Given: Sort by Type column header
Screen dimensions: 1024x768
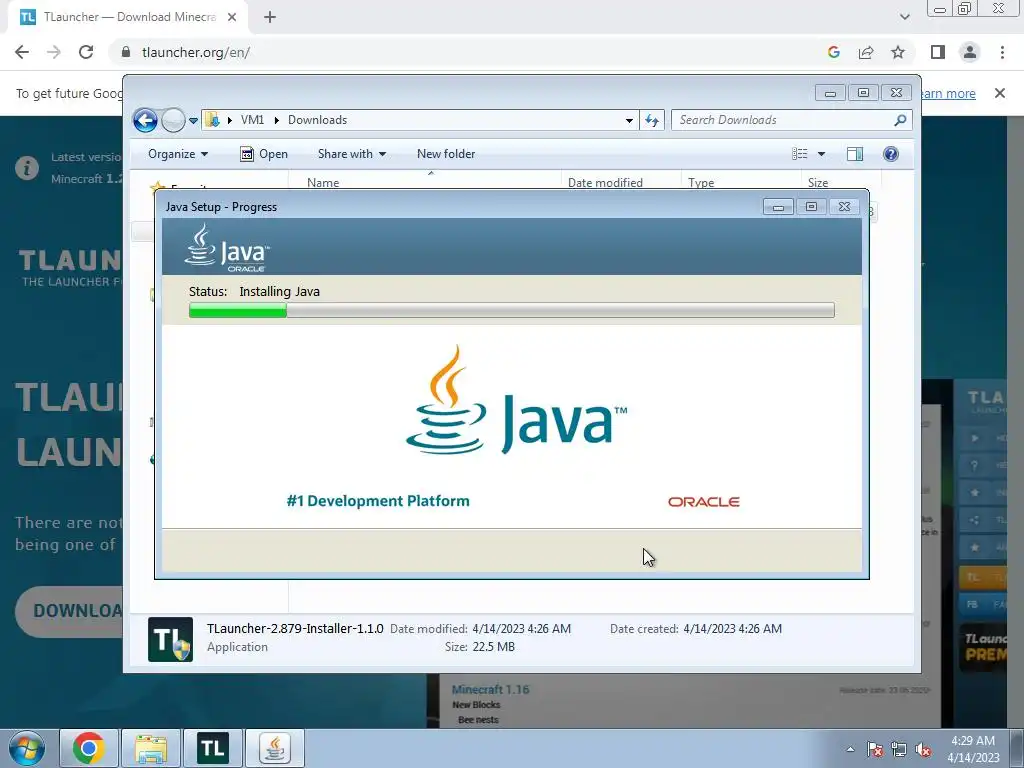Looking at the screenshot, I should 741,182.
